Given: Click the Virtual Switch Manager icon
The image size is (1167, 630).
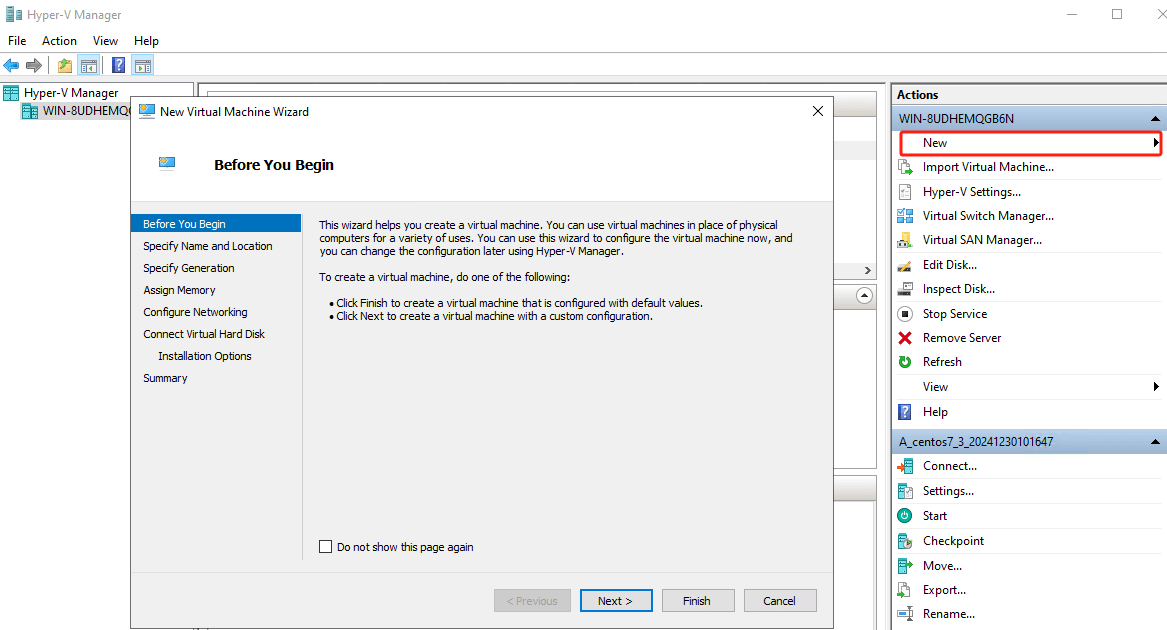Looking at the screenshot, I should [x=905, y=216].
